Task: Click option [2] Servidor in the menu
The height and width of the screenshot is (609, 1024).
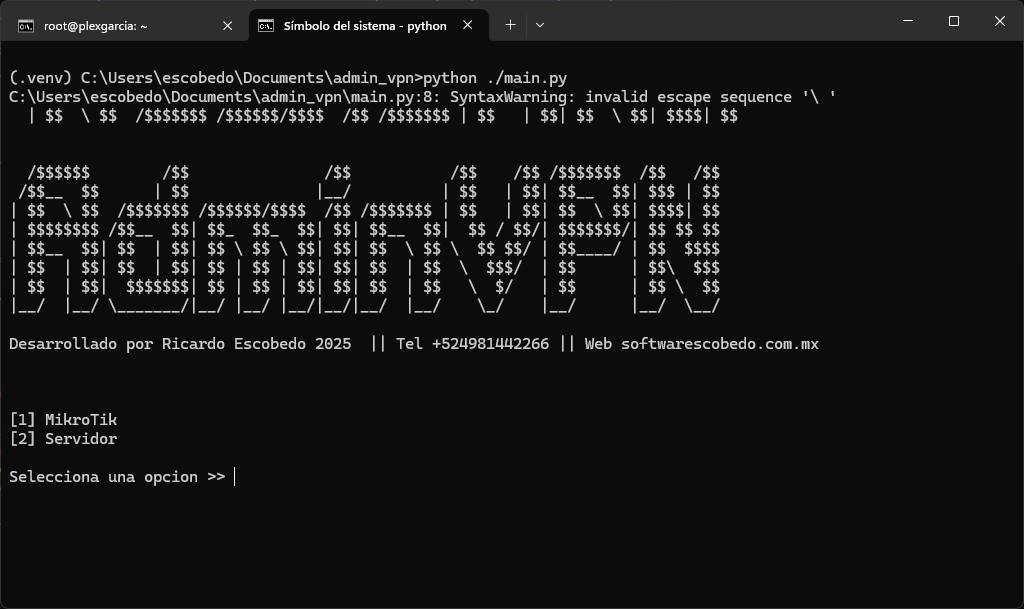Action: tap(63, 438)
